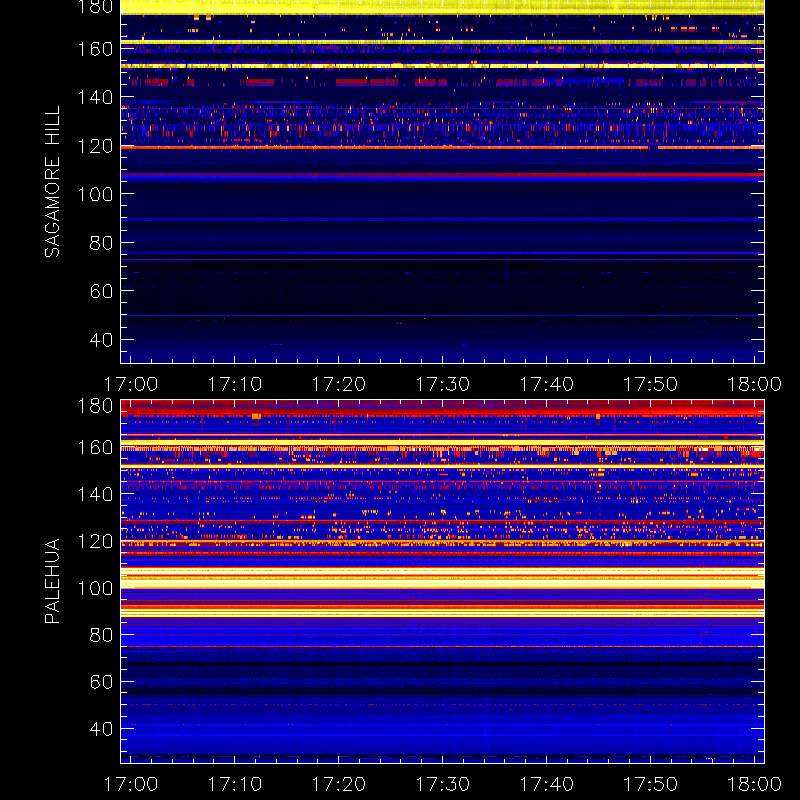Click the 17:10 time label below Palehua plot
This screenshot has height=800, width=800.
[x=235, y=784]
